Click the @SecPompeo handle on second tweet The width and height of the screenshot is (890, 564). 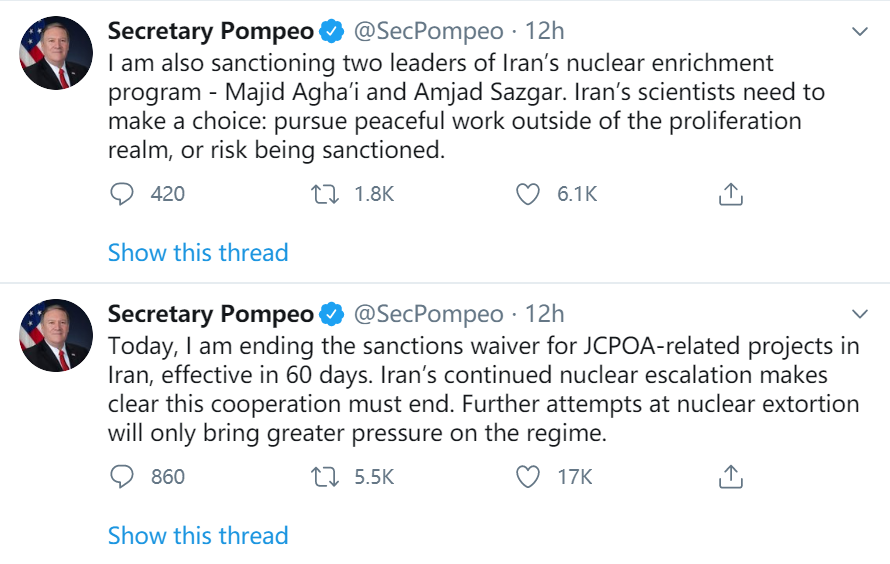point(428,314)
